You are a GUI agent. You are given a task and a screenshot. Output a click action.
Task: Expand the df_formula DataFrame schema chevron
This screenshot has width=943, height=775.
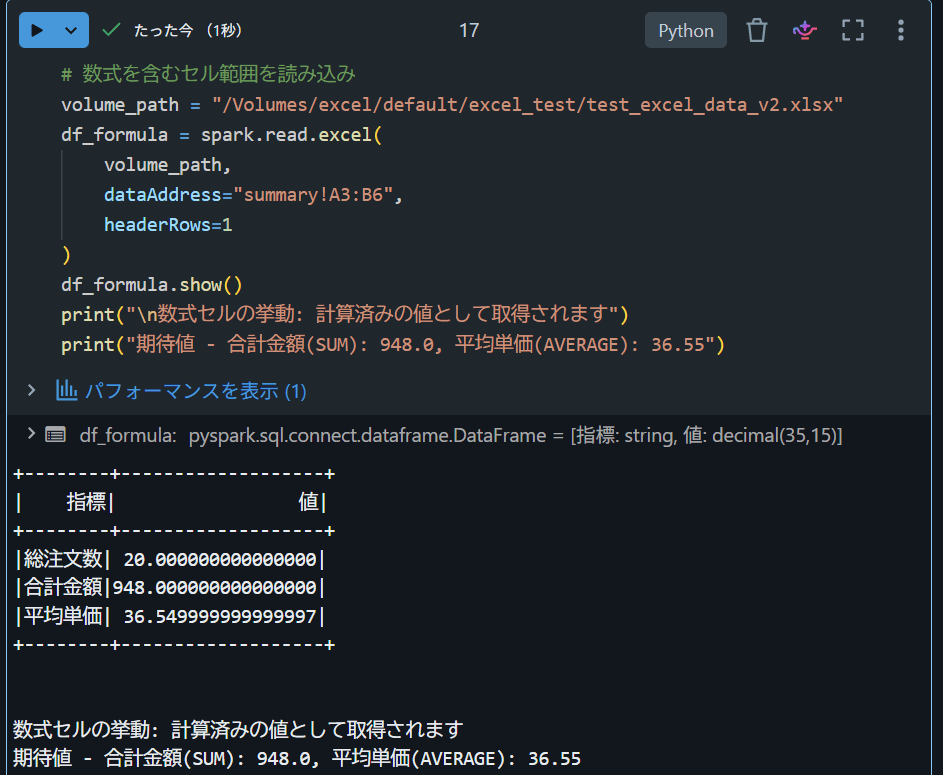[x=31, y=433]
